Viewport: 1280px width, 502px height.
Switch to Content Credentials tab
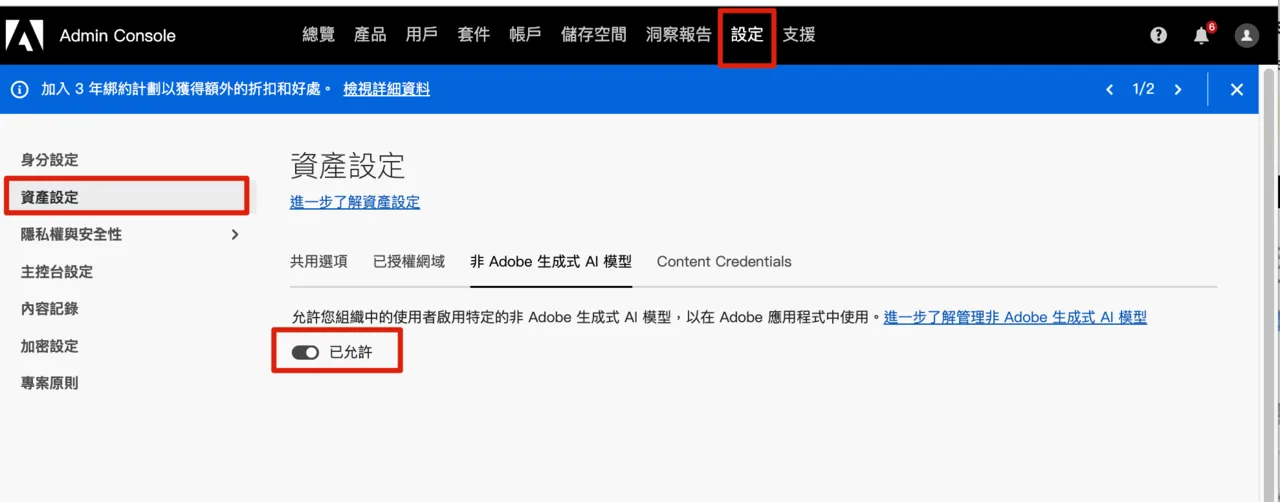click(724, 262)
